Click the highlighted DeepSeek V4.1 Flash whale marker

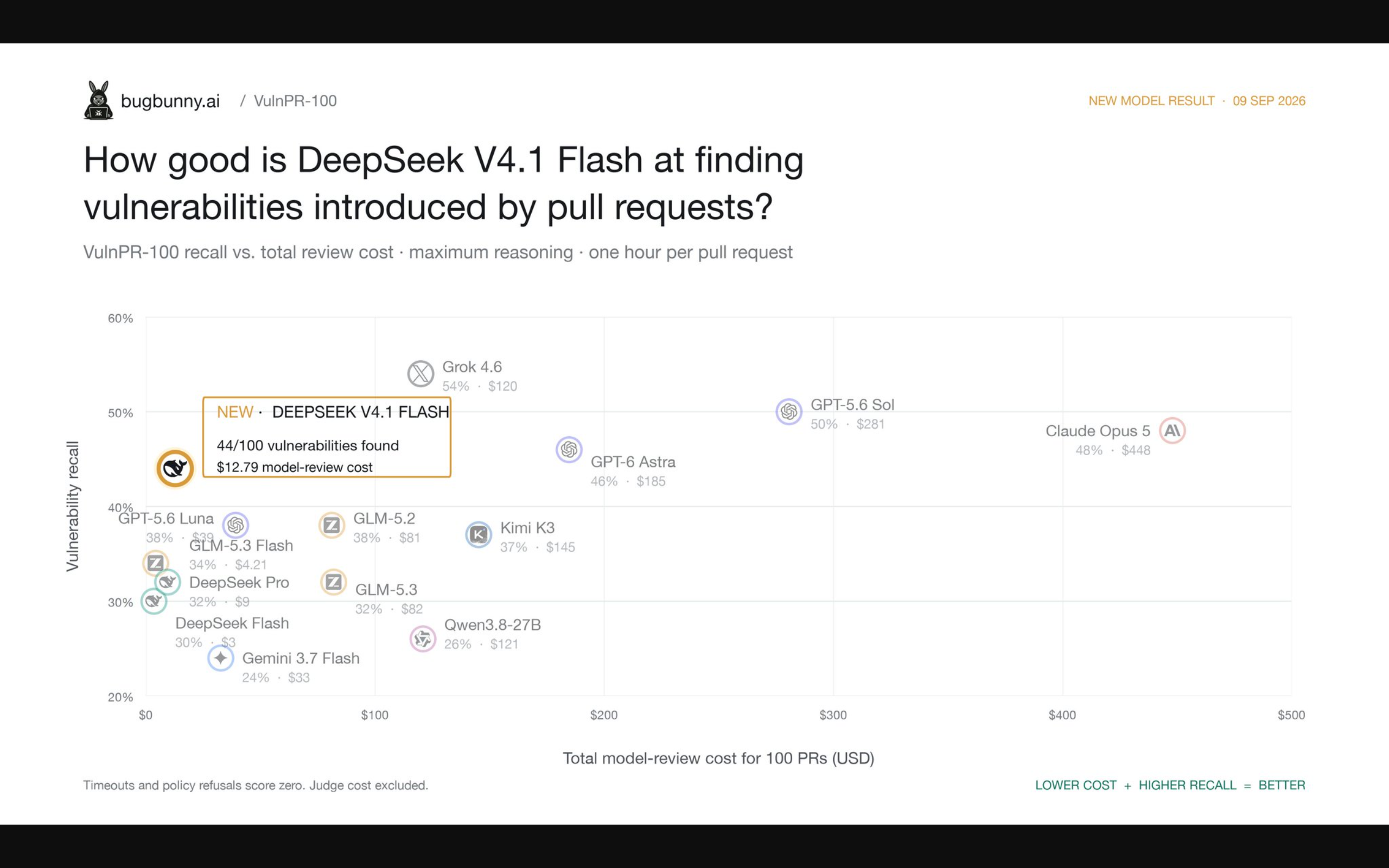(x=175, y=468)
